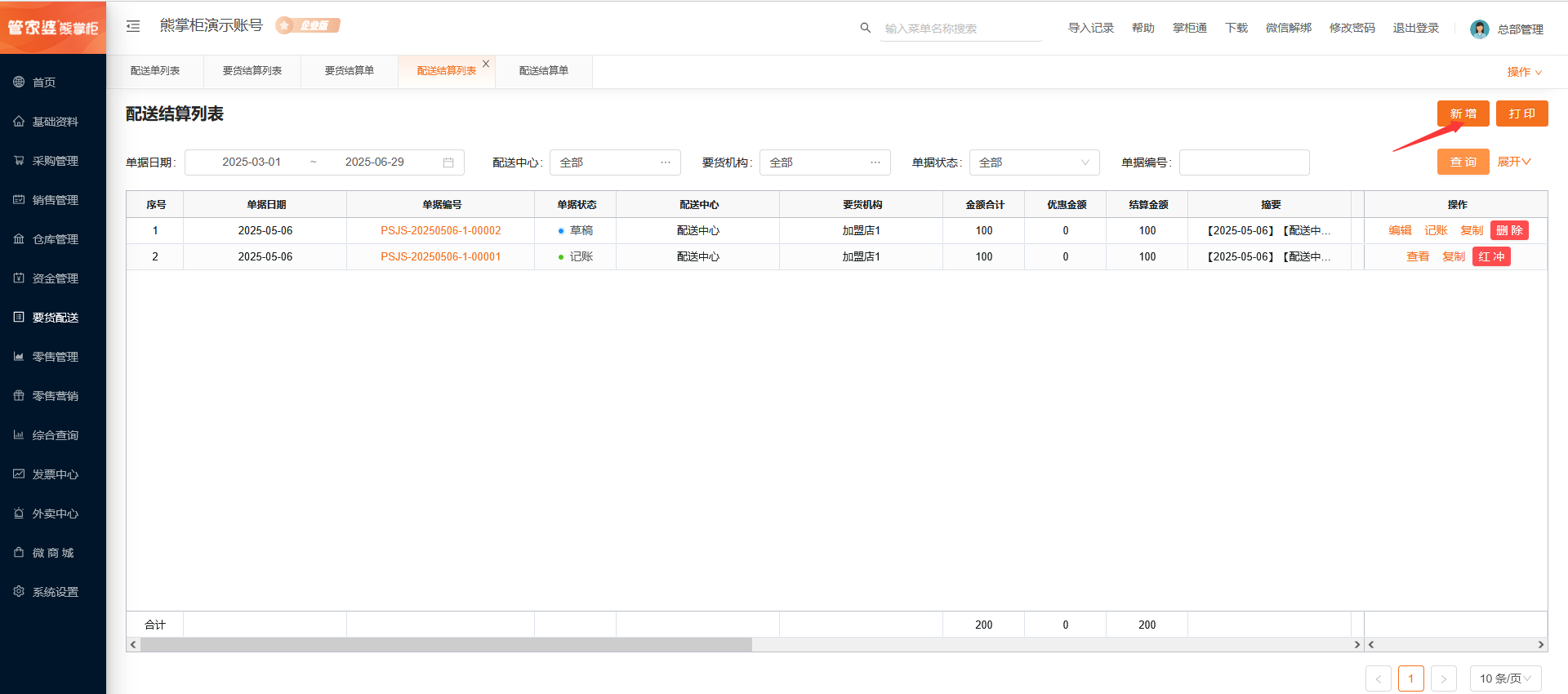This screenshot has height=694, width=1568.
Task: Open the 单据状态 dropdown
Action: tap(1034, 162)
